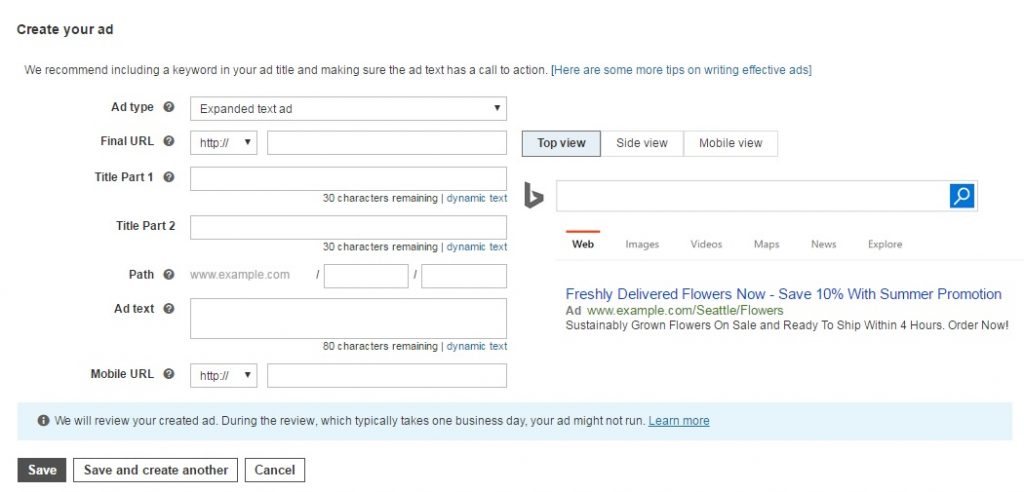Click Save and create another button
The height and width of the screenshot is (492, 1024).
pos(155,470)
